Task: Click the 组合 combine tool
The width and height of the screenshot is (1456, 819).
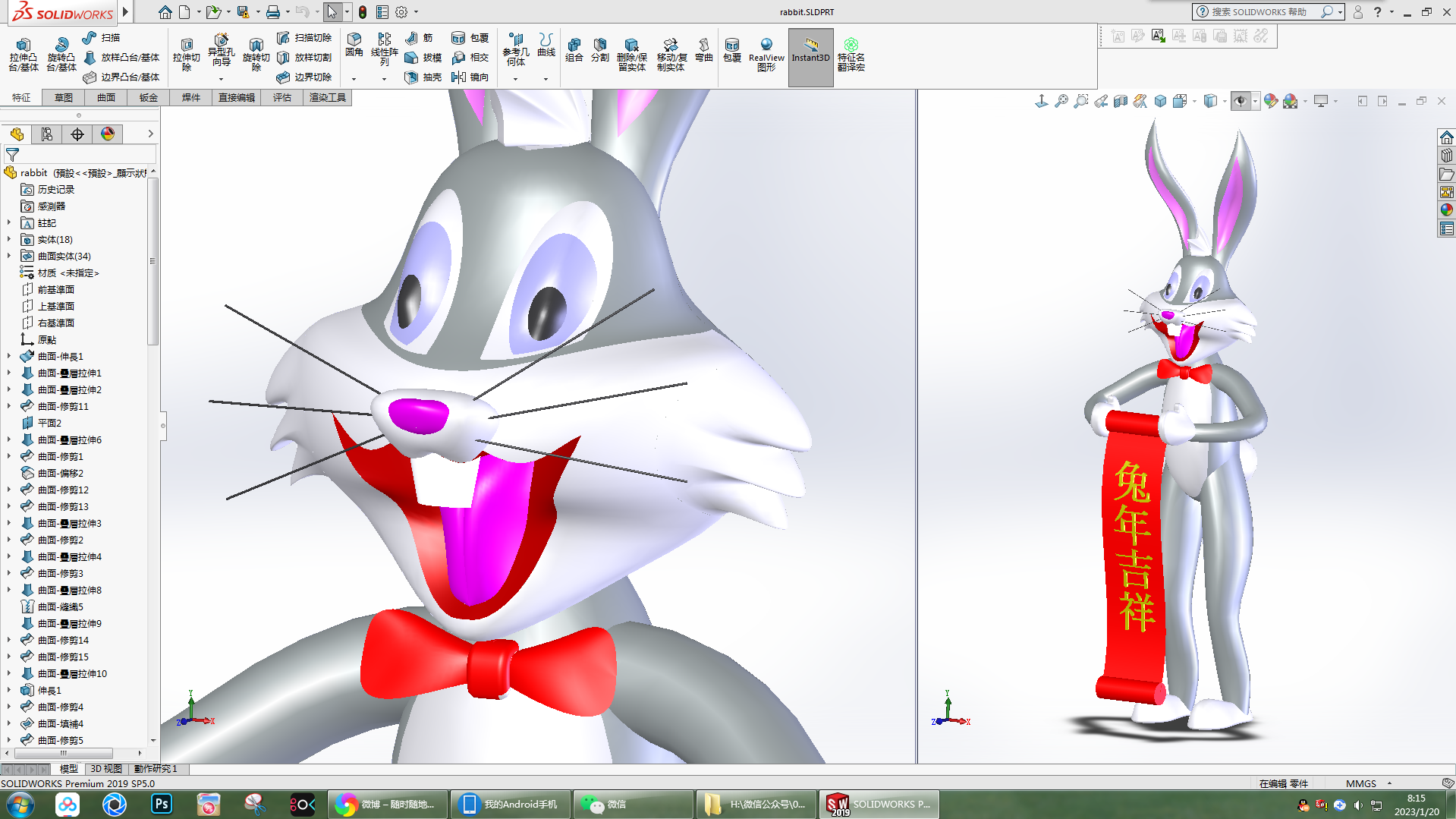Action: 574,49
